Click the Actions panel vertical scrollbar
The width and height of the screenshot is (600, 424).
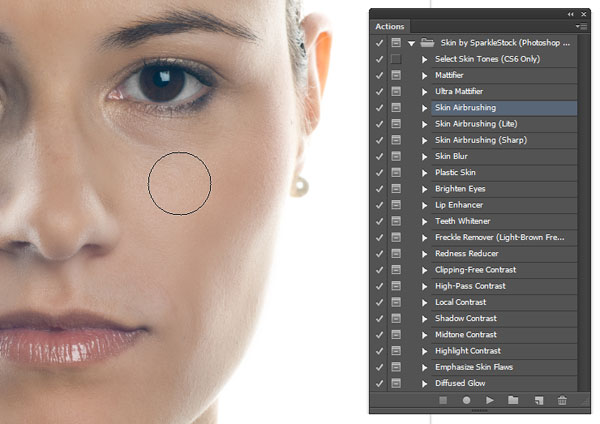pyautogui.click(x=583, y=213)
